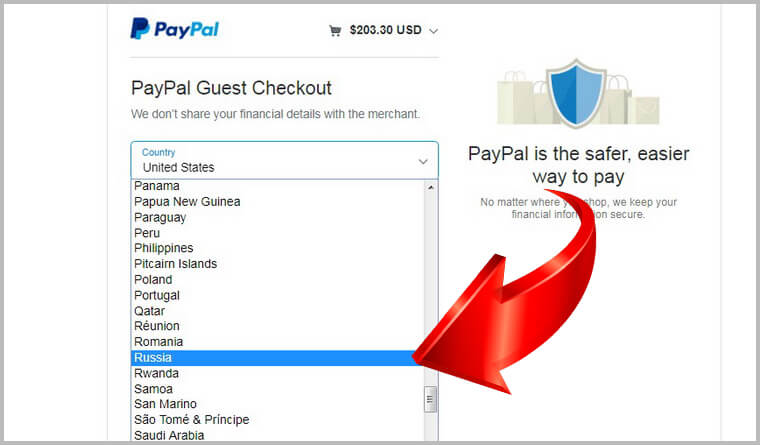
Task: Choose Poland in the country list
Action: (277, 280)
